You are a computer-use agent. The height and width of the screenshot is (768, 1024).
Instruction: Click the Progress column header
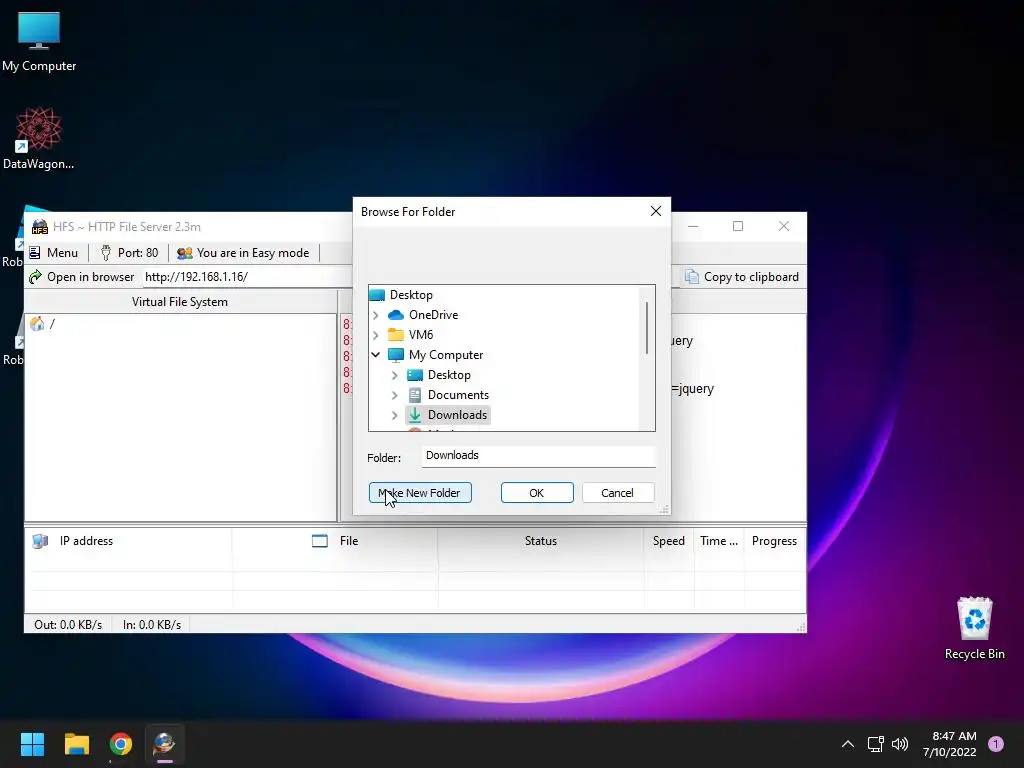[775, 541]
